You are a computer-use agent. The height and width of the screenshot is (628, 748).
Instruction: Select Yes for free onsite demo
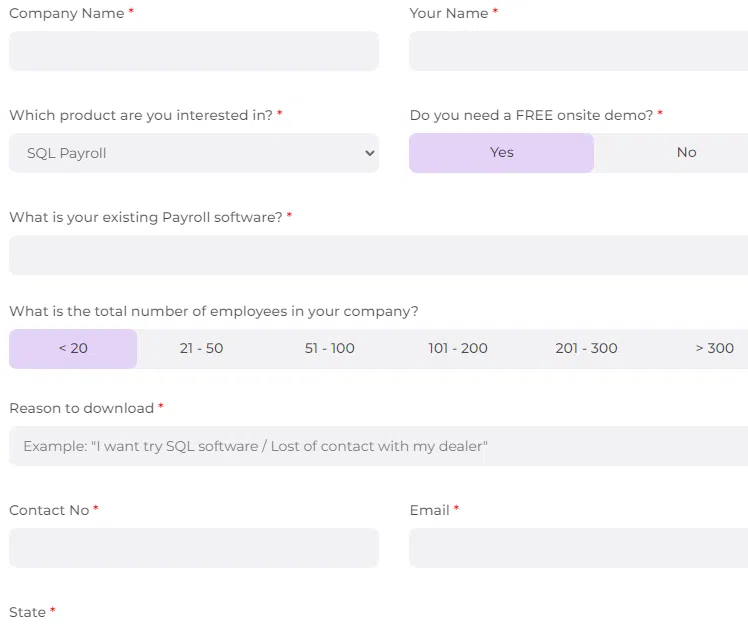tap(501, 153)
